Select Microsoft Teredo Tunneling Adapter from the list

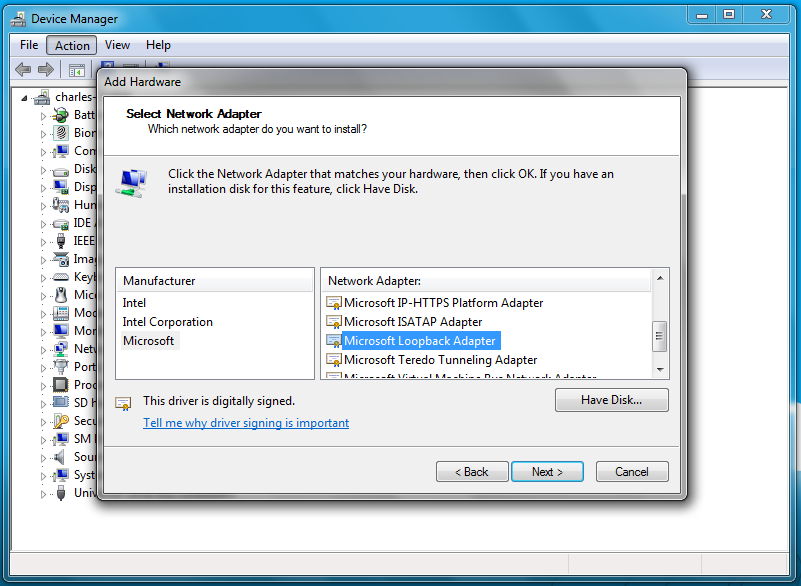click(x=442, y=359)
